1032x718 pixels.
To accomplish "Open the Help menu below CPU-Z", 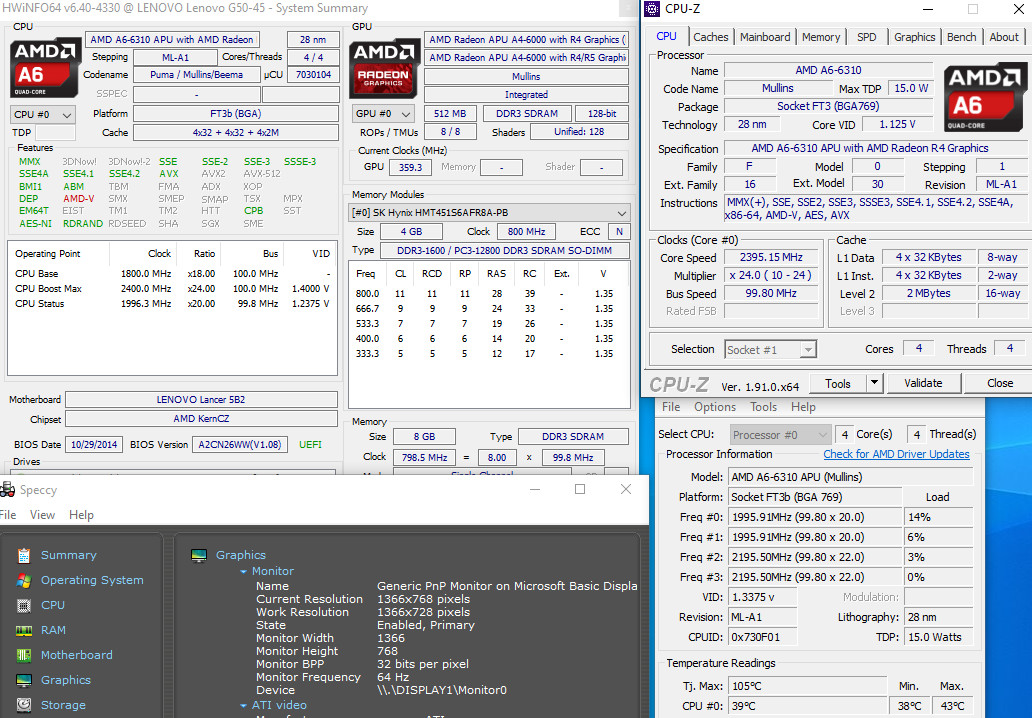I will point(803,407).
